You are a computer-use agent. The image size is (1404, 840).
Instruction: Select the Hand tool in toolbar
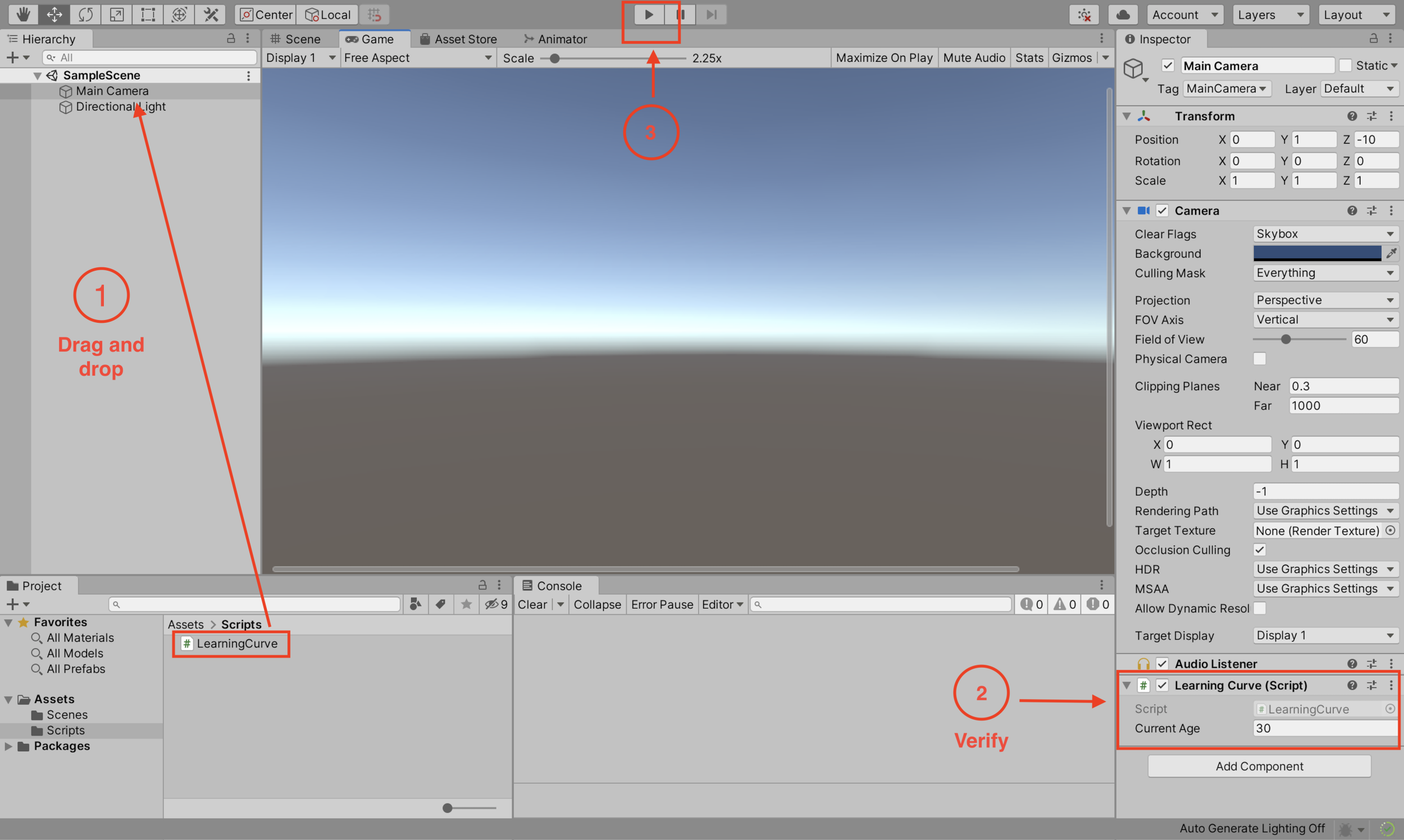pyautogui.click(x=22, y=14)
